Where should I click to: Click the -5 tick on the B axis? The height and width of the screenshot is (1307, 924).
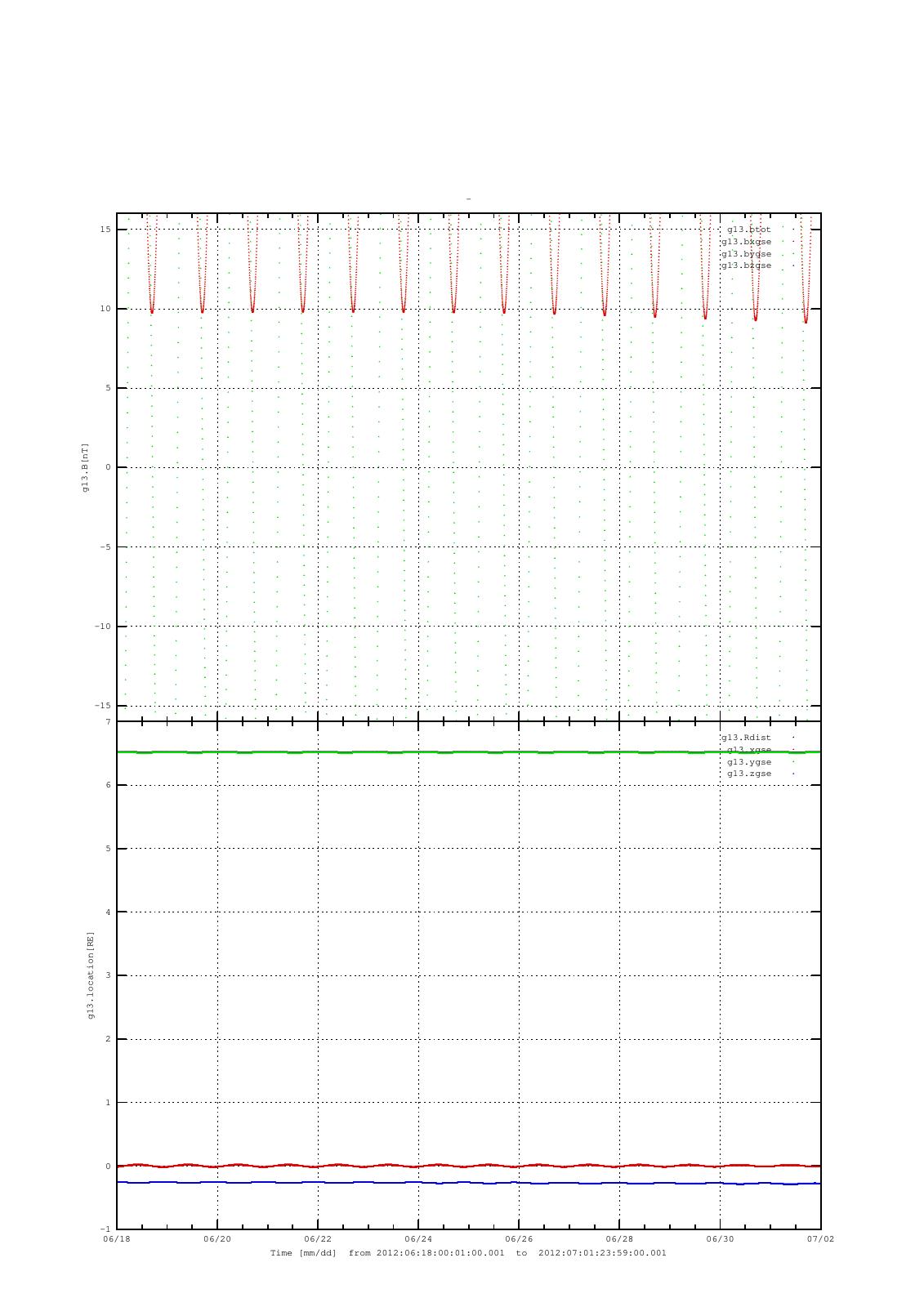pyautogui.click(x=105, y=547)
